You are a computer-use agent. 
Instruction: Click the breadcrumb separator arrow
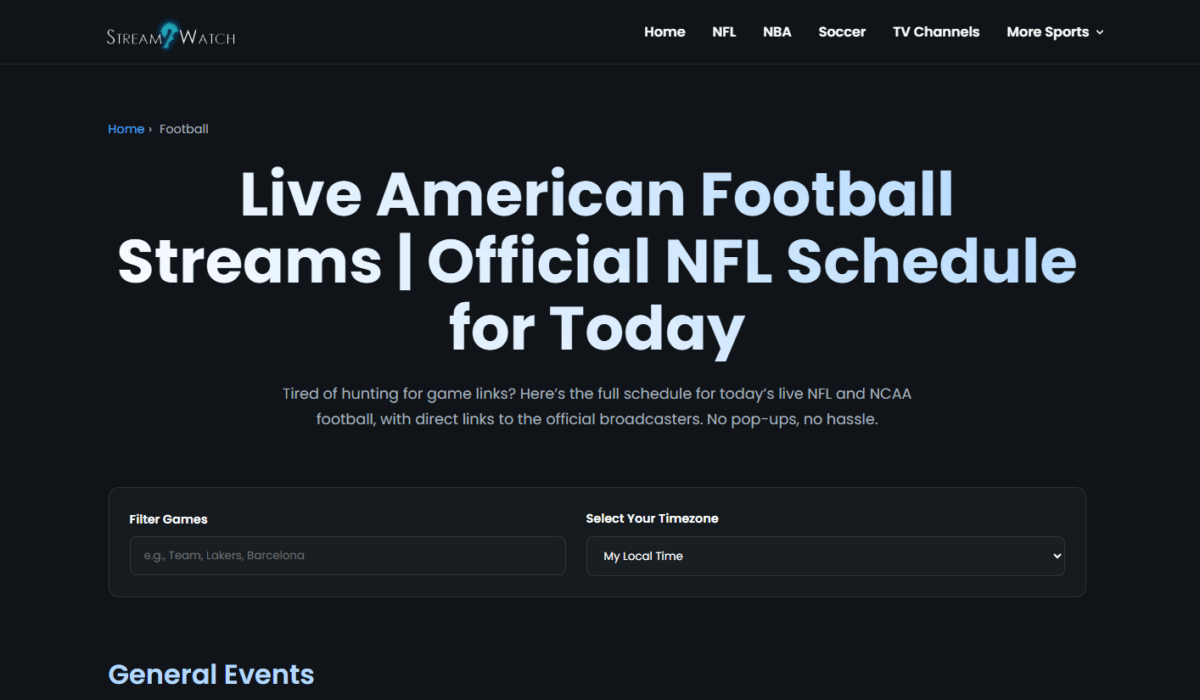pos(150,129)
